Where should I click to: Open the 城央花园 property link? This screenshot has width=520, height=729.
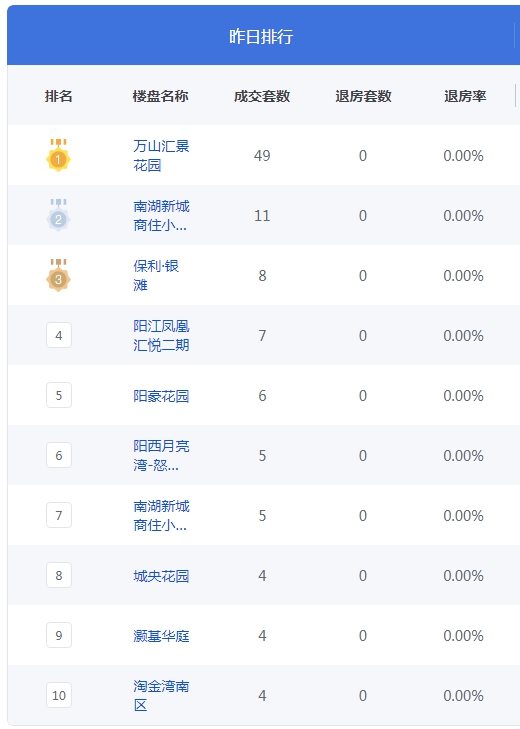(x=161, y=576)
